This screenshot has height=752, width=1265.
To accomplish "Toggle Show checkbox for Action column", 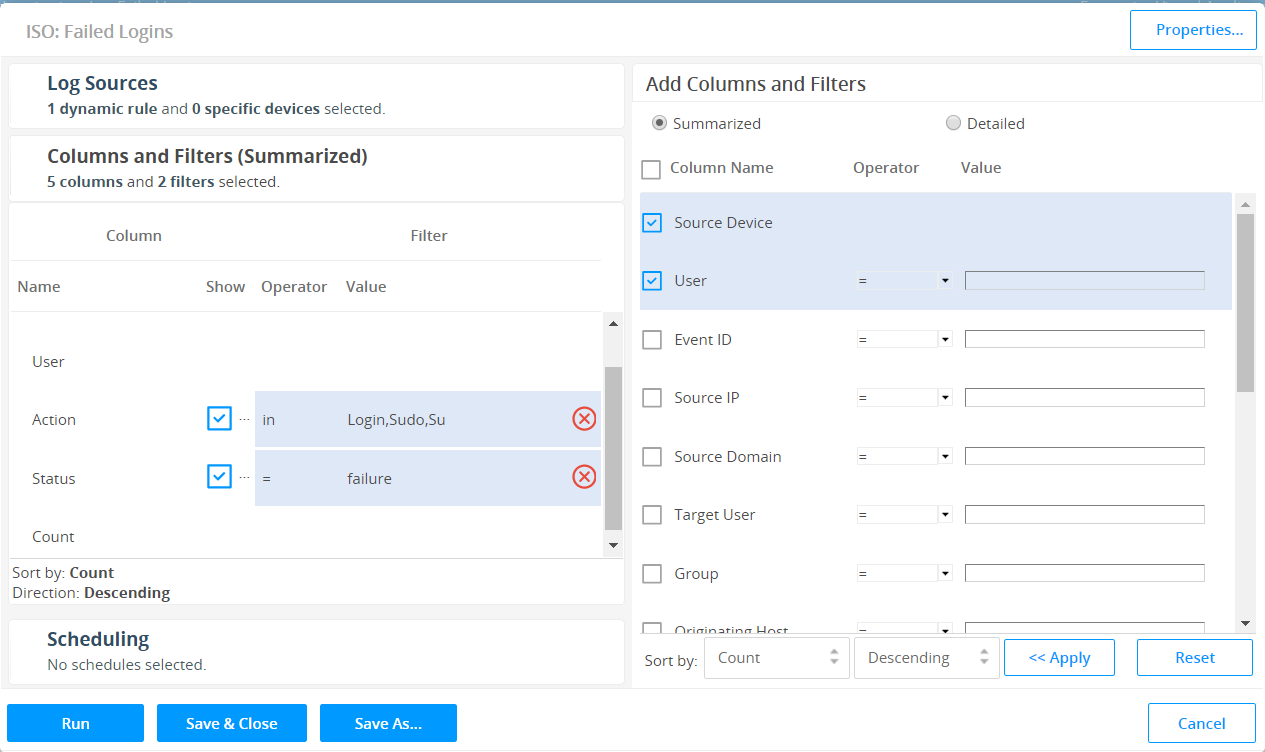I will pos(219,419).
